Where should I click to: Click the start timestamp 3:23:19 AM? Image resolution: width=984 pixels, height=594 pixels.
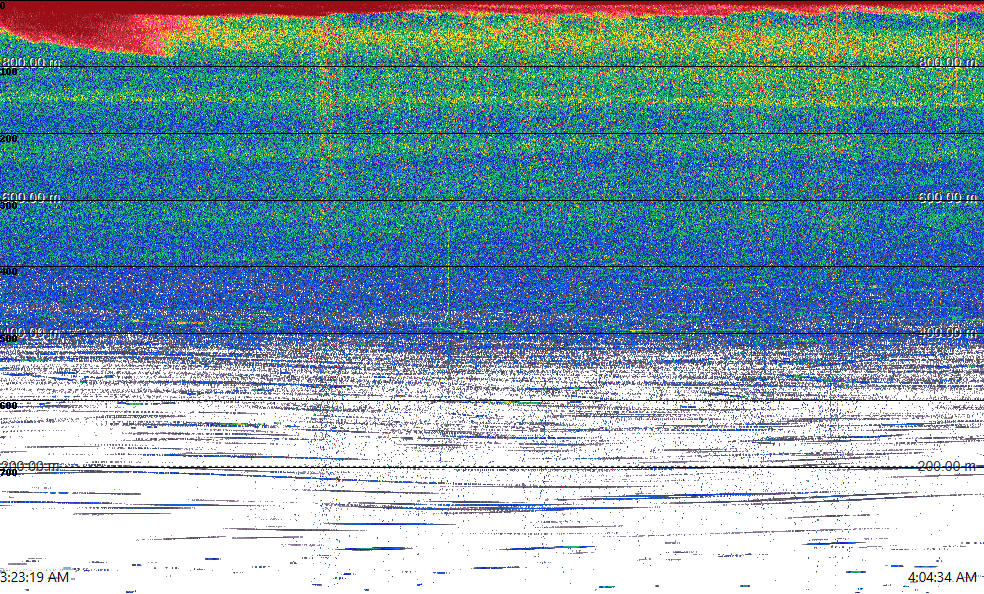35,577
